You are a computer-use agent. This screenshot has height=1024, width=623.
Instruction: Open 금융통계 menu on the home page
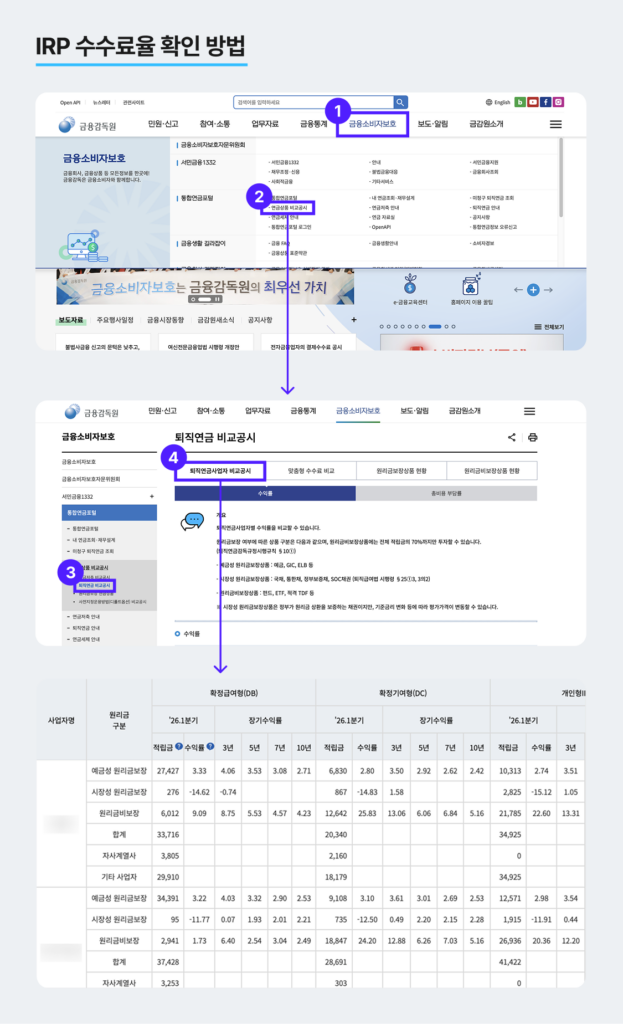pos(313,124)
